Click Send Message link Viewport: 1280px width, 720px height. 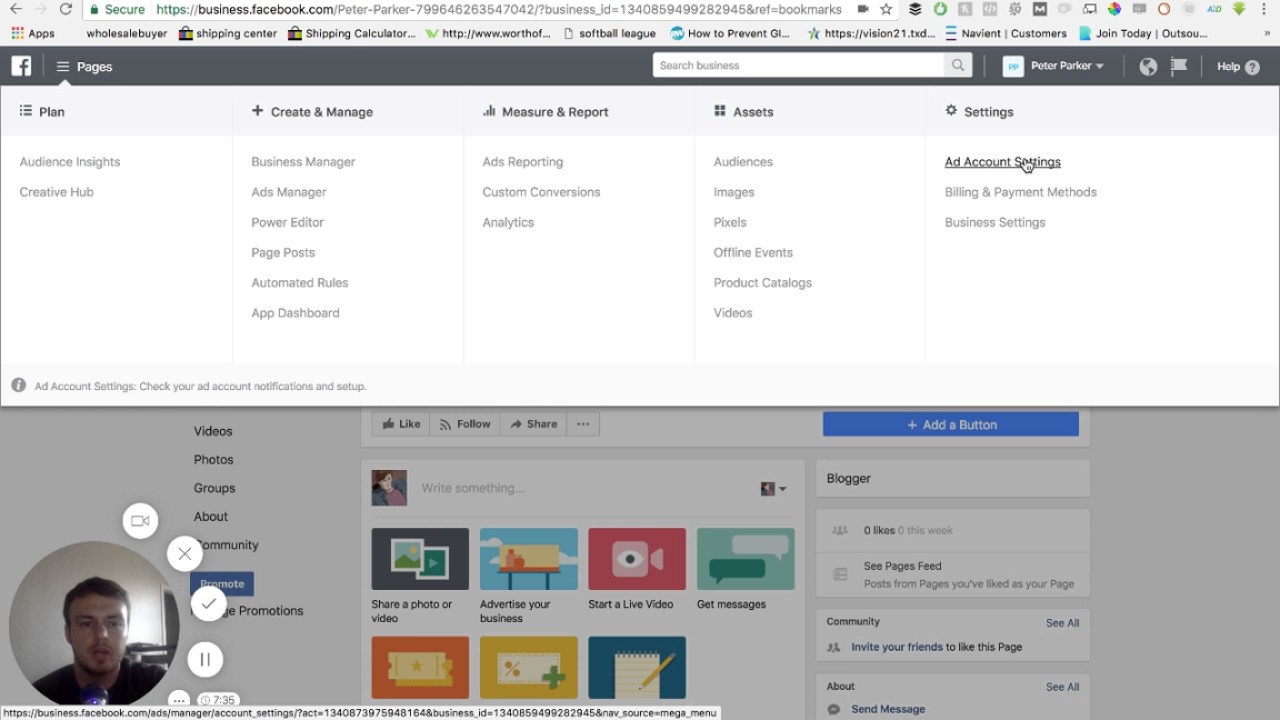click(888, 709)
